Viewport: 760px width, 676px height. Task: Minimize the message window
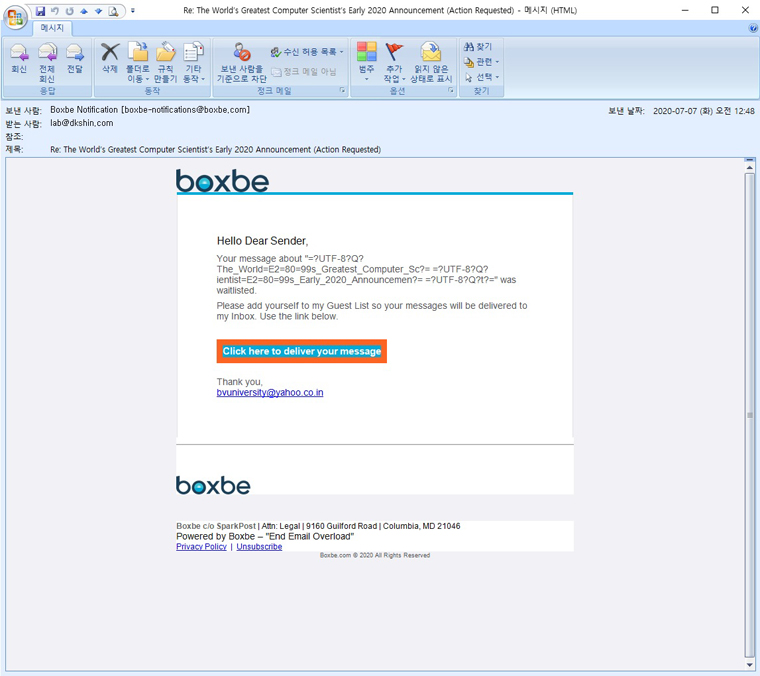click(x=685, y=10)
